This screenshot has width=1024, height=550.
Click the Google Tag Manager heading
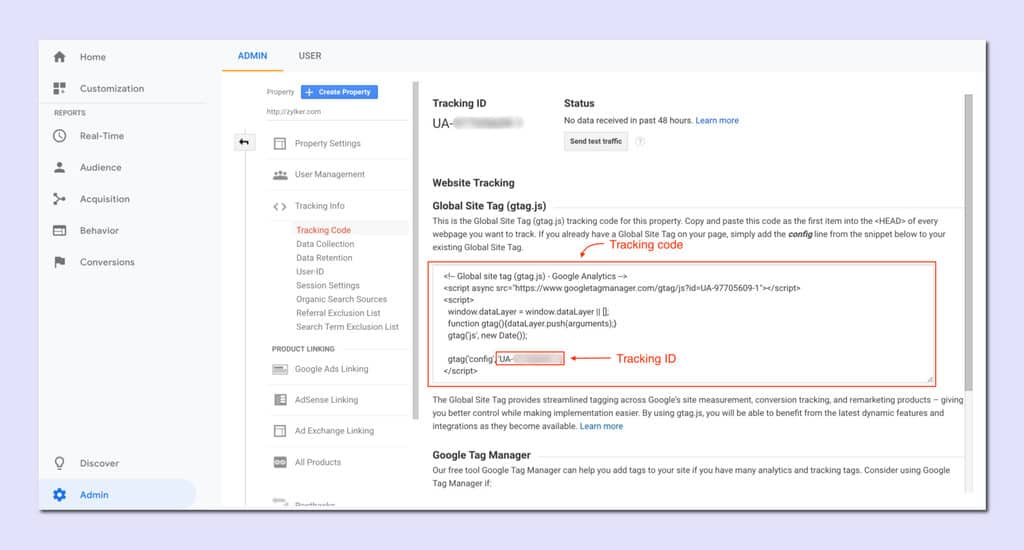pos(481,455)
